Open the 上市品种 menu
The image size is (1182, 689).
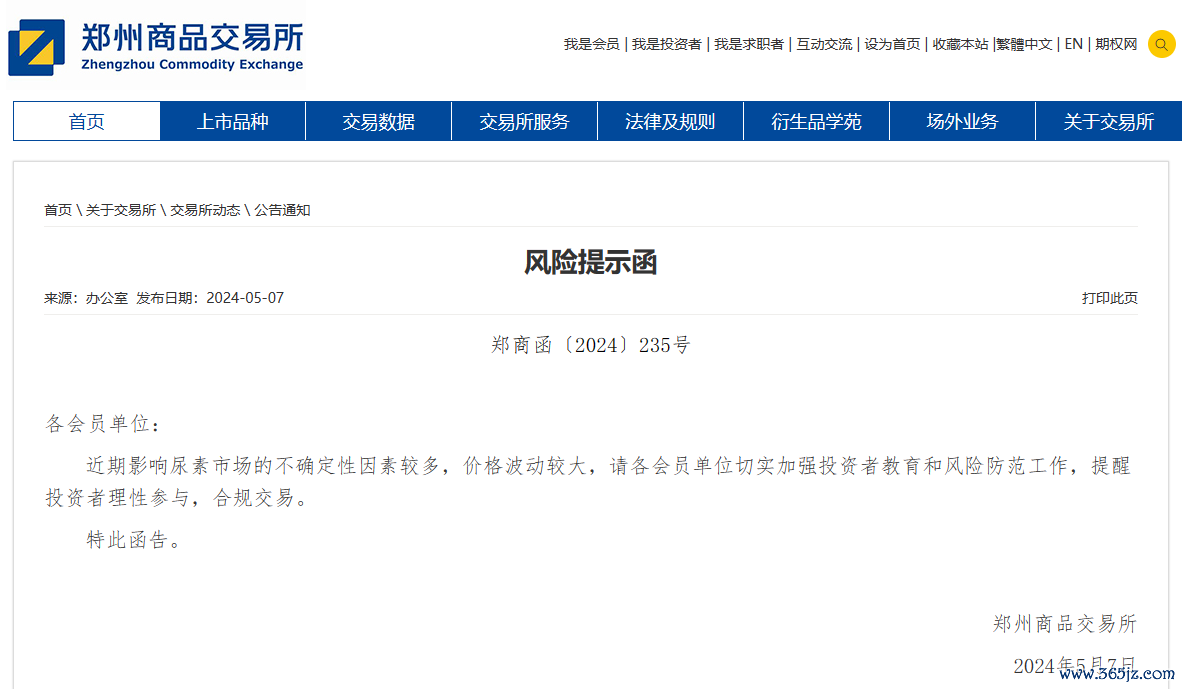(233, 122)
